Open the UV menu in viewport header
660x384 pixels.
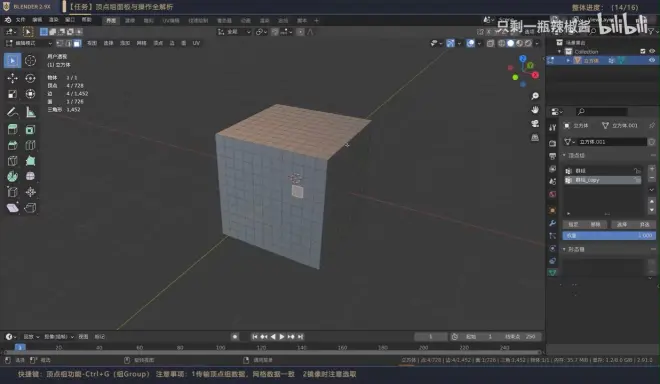(x=196, y=43)
